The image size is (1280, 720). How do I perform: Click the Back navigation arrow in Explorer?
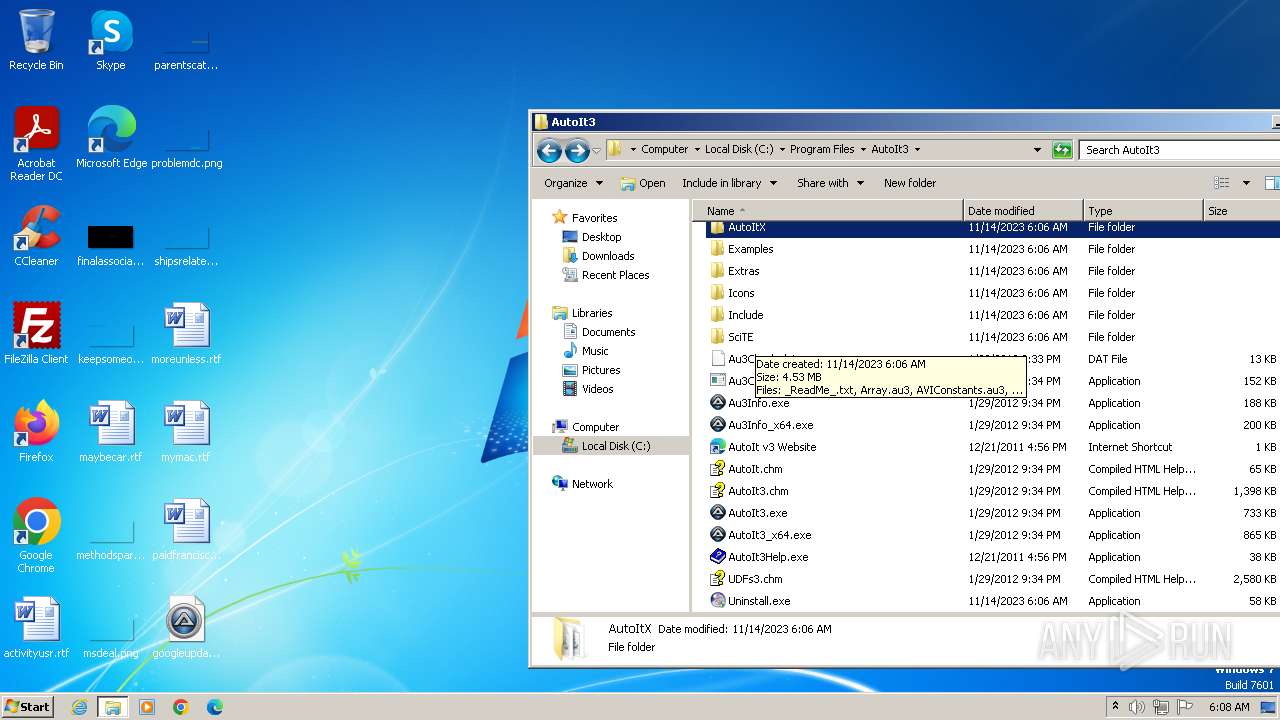pyautogui.click(x=549, y=150)
